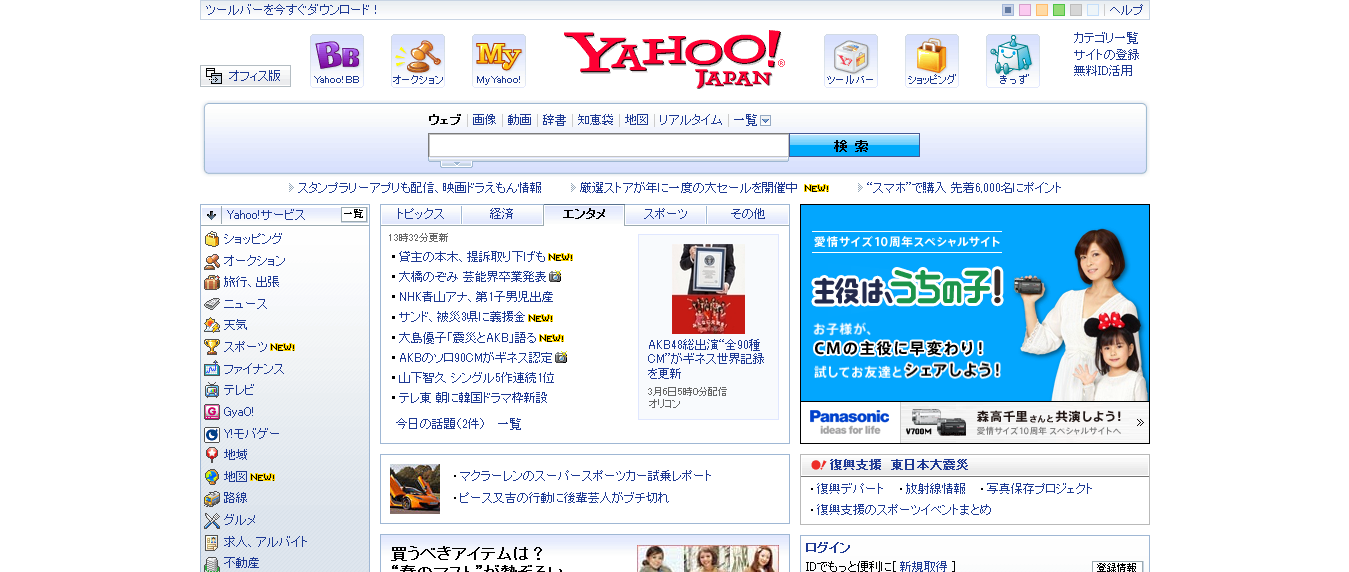Click the 地図 globe icon
1349x572 pixels.
212,477
